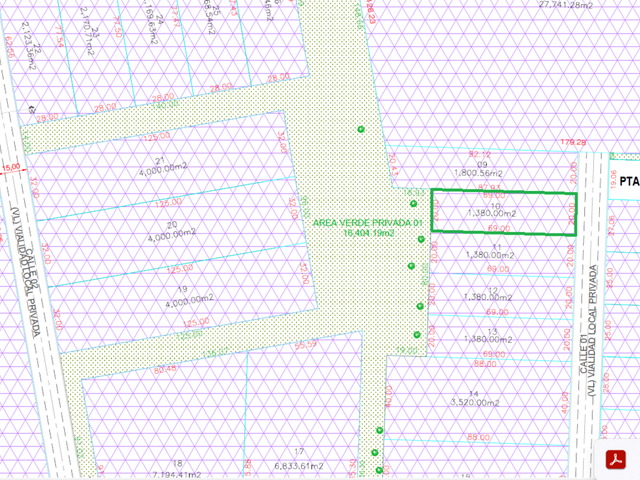Select lot number 12 label

pyautogui.click(x=493, y=290)
